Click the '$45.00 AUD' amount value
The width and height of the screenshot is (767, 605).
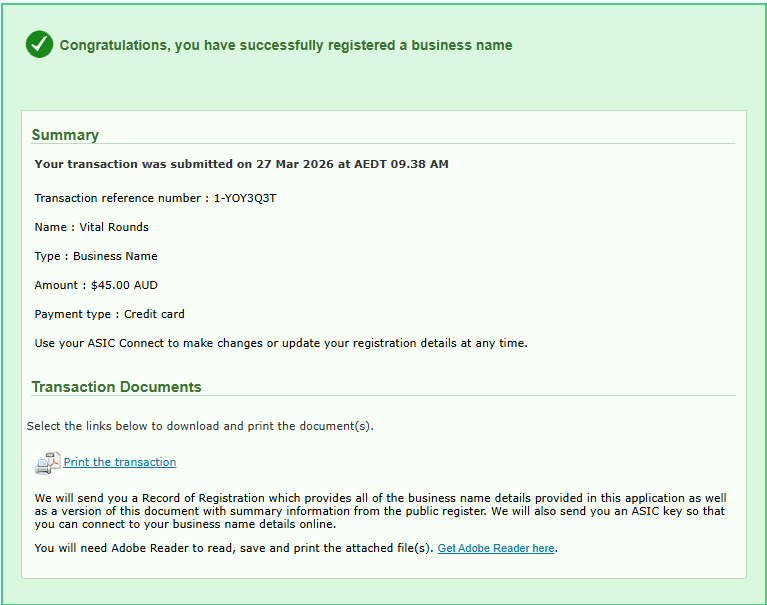click(x=124, y=285)
